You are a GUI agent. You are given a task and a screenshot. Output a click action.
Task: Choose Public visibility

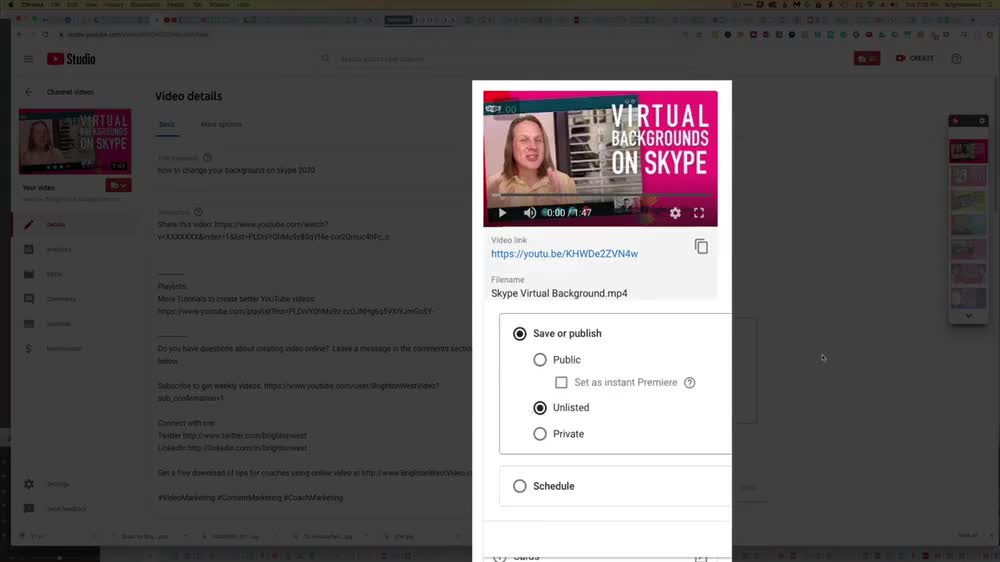click(540, 360)
